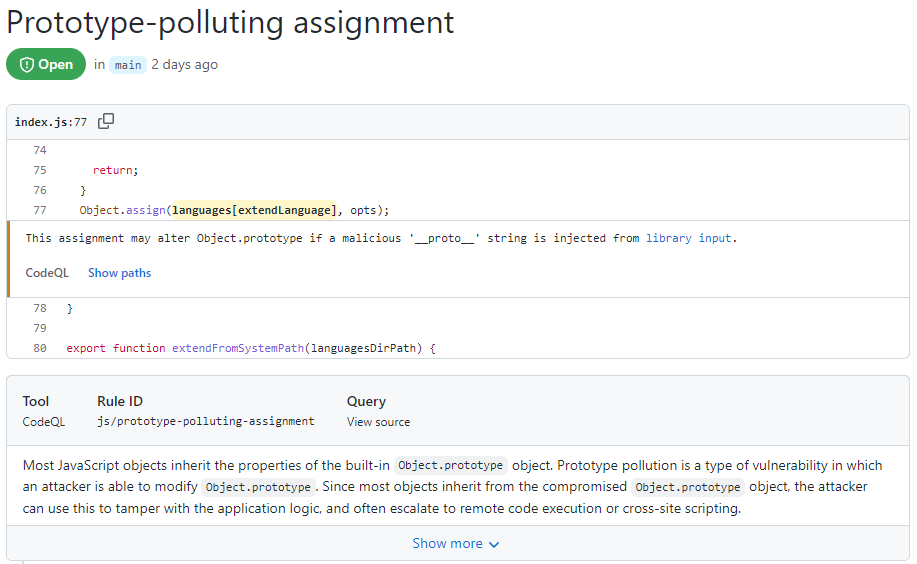Select line number 77

click(x=40, y=210)
